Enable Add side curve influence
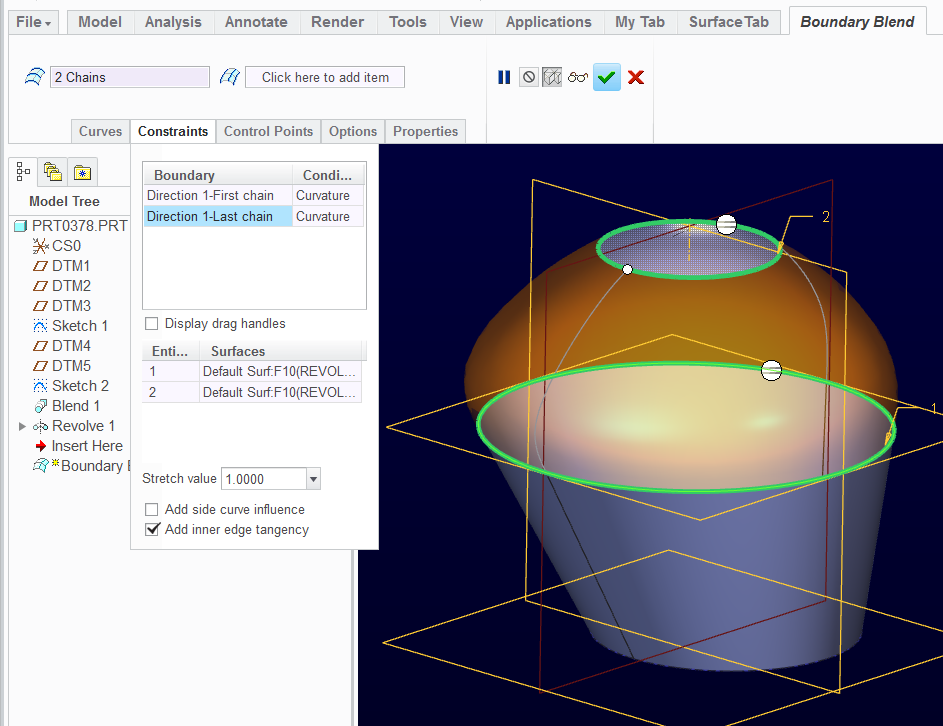The height and width of the screenshot is (726, 943). [x=152, y=509]
